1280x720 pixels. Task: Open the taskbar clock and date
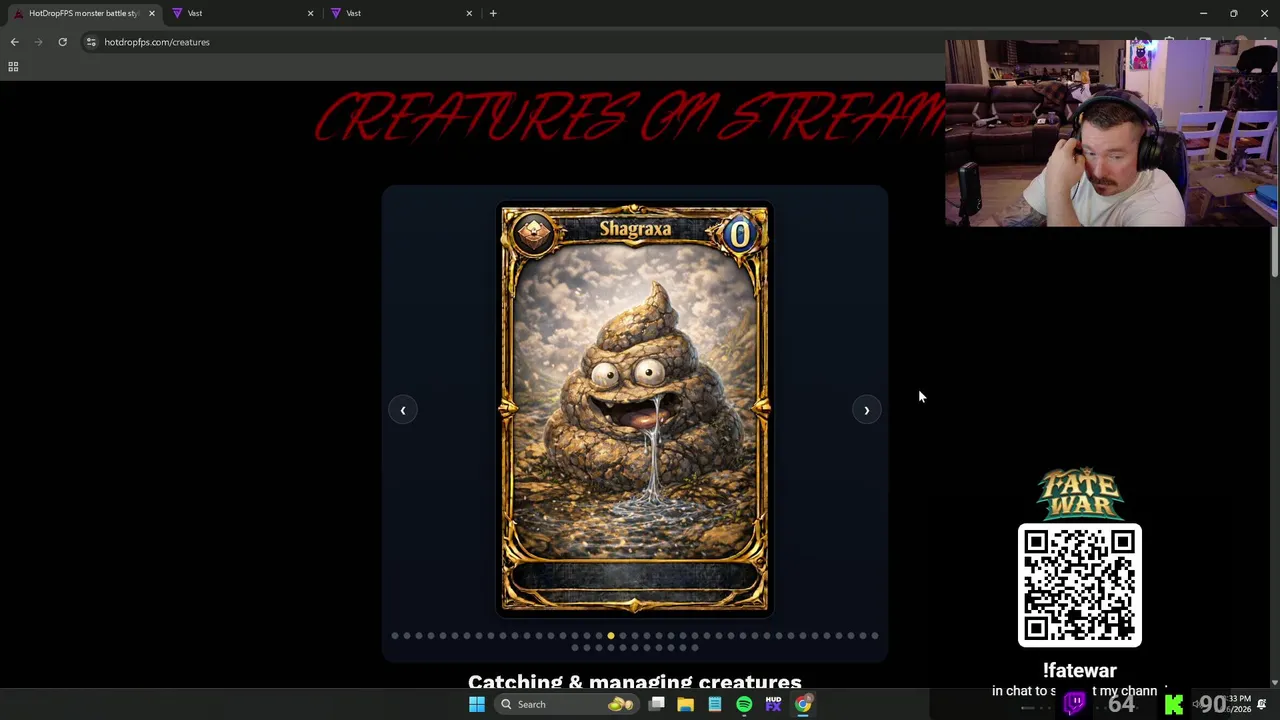(x=1238, y=704)
